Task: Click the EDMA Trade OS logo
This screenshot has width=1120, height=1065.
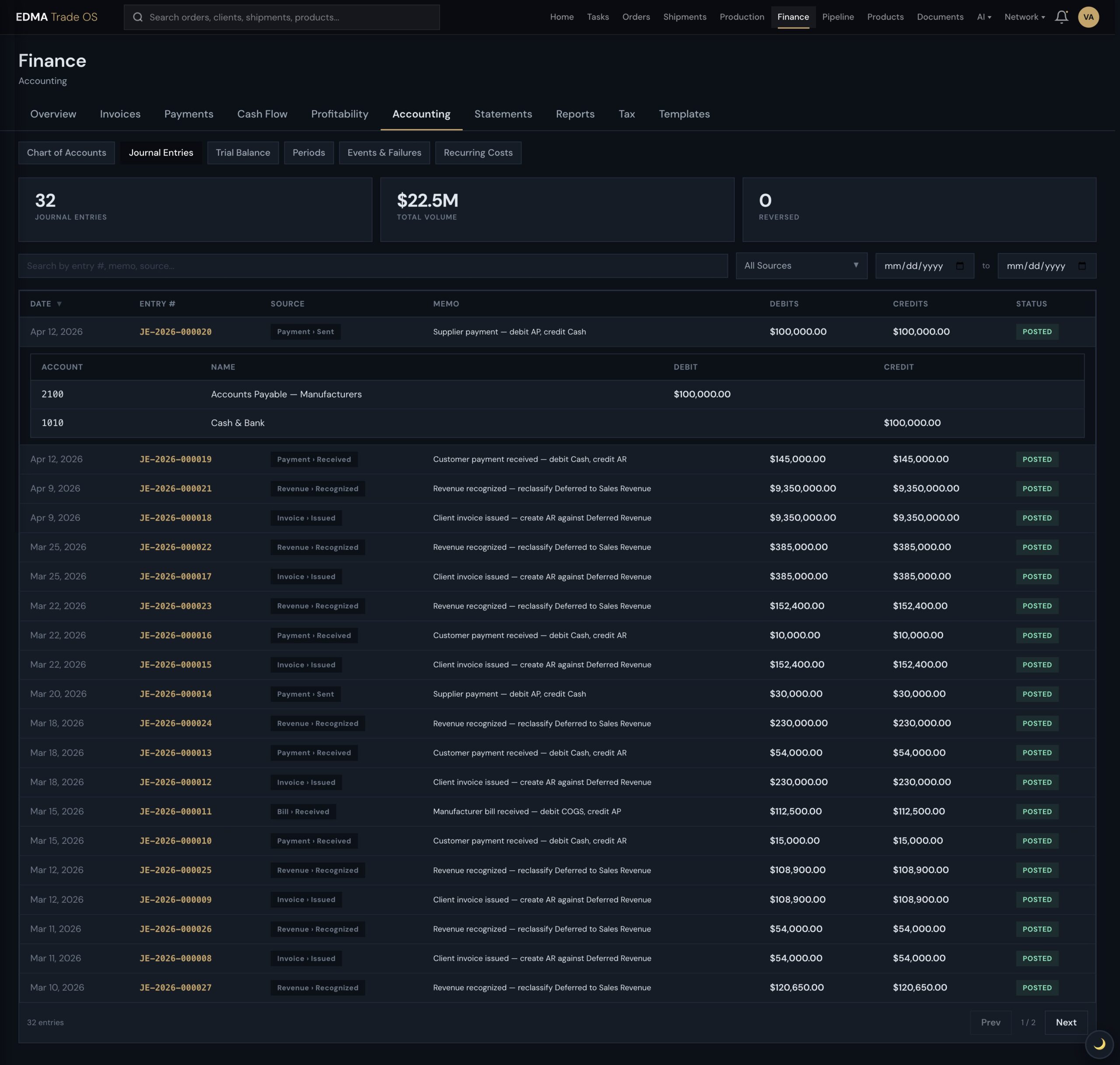Action: point(57,17)
